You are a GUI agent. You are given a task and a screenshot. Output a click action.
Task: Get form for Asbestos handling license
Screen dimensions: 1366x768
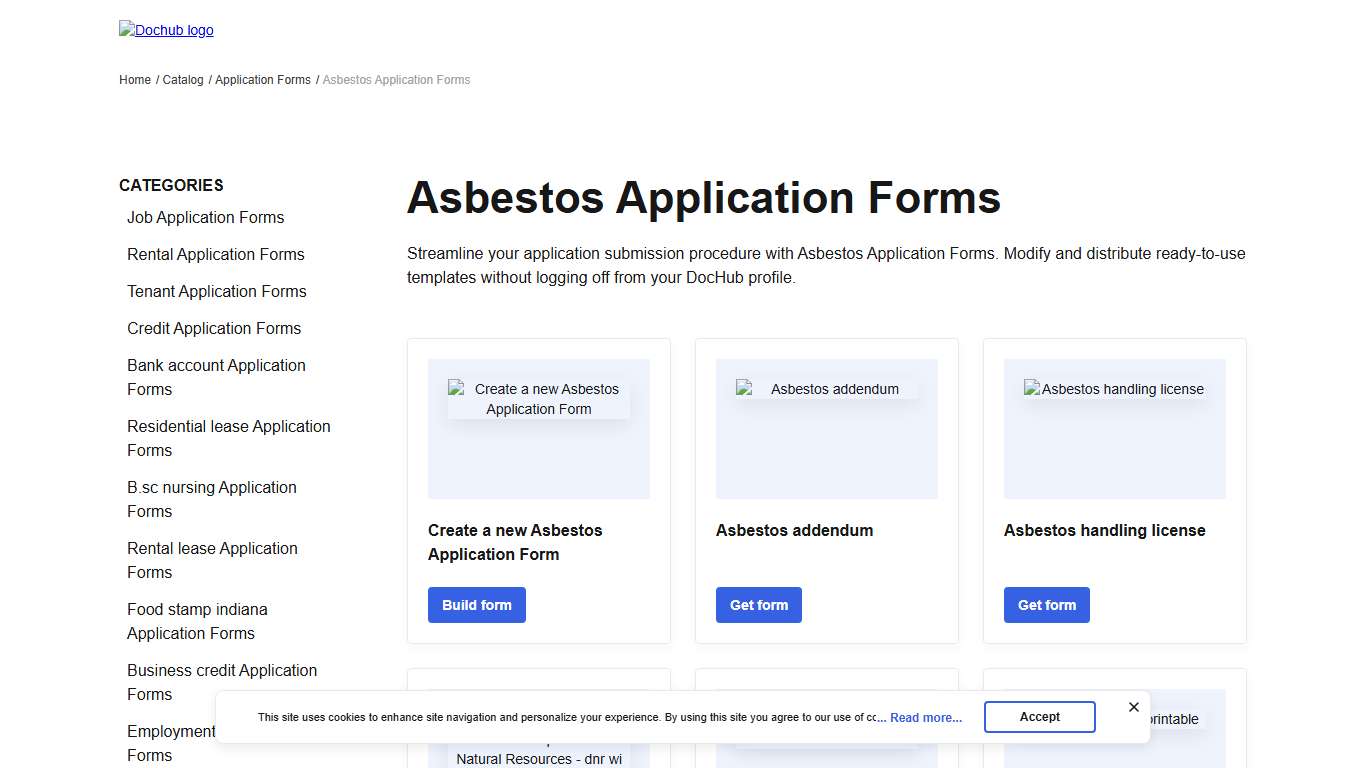[1046, 604]
